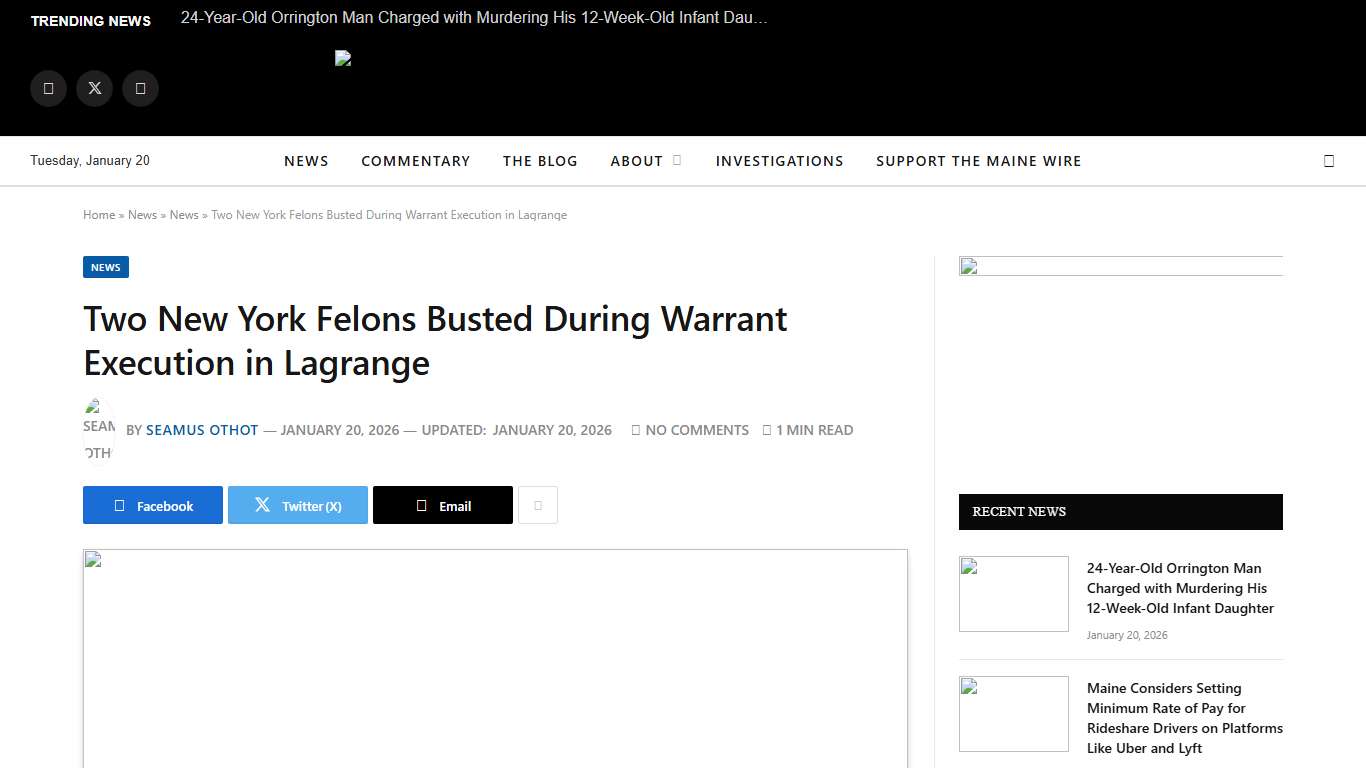1366x768 pixels.
Task: Open the Instagram icon in the top header
Action: coord(140,88)
